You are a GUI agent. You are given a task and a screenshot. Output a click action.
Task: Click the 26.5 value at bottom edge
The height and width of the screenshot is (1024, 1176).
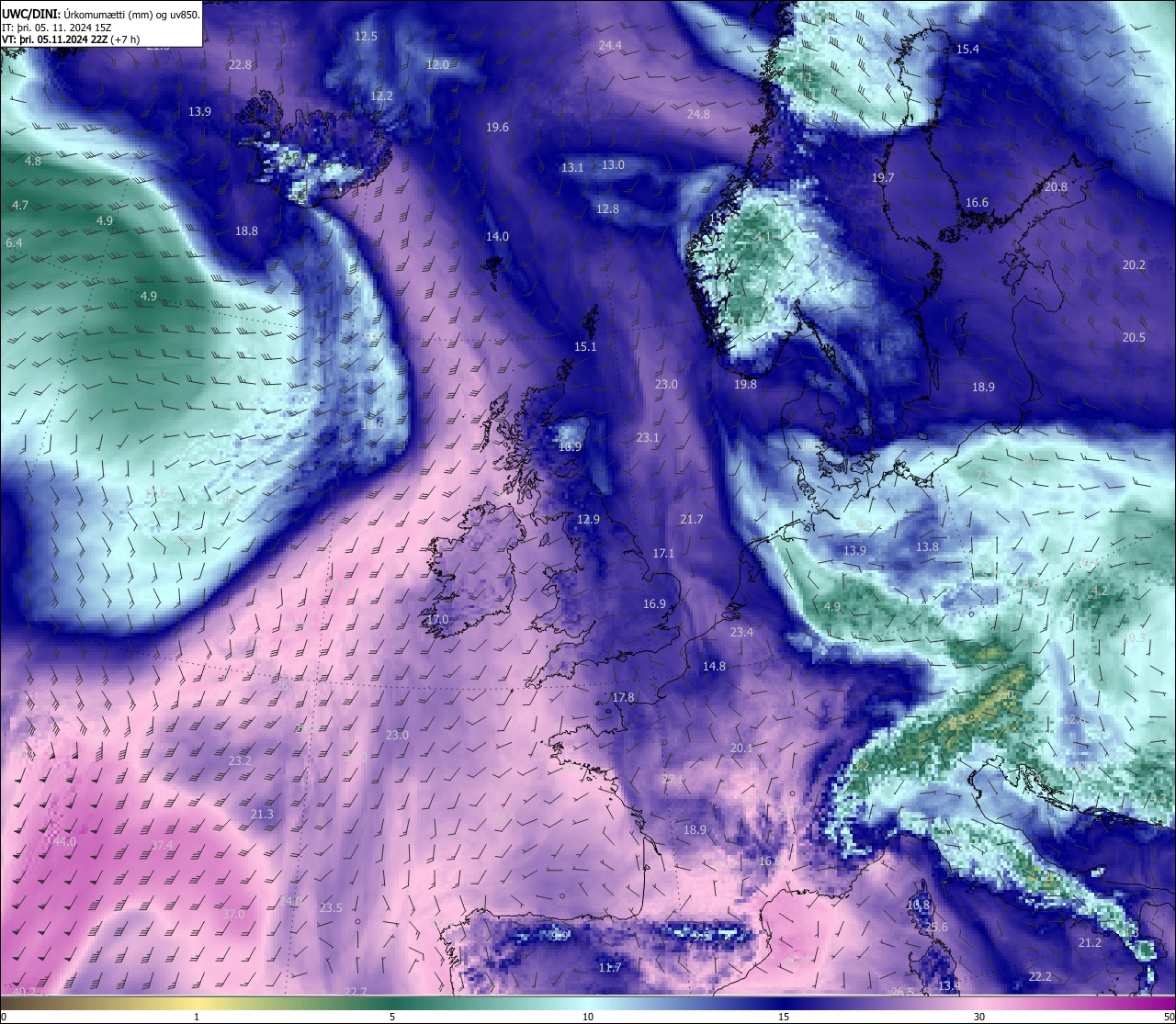[902, 993]
